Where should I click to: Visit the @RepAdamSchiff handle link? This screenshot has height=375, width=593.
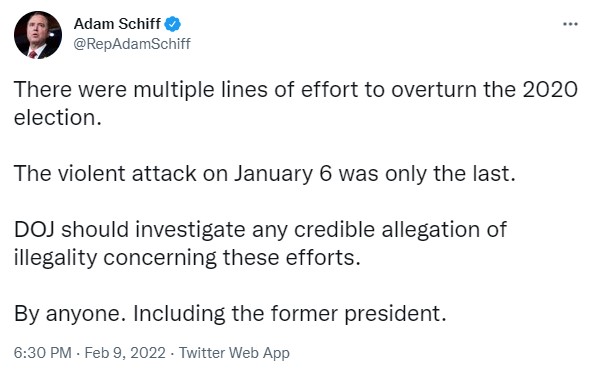pyautogui.click(x=132, y=44)
